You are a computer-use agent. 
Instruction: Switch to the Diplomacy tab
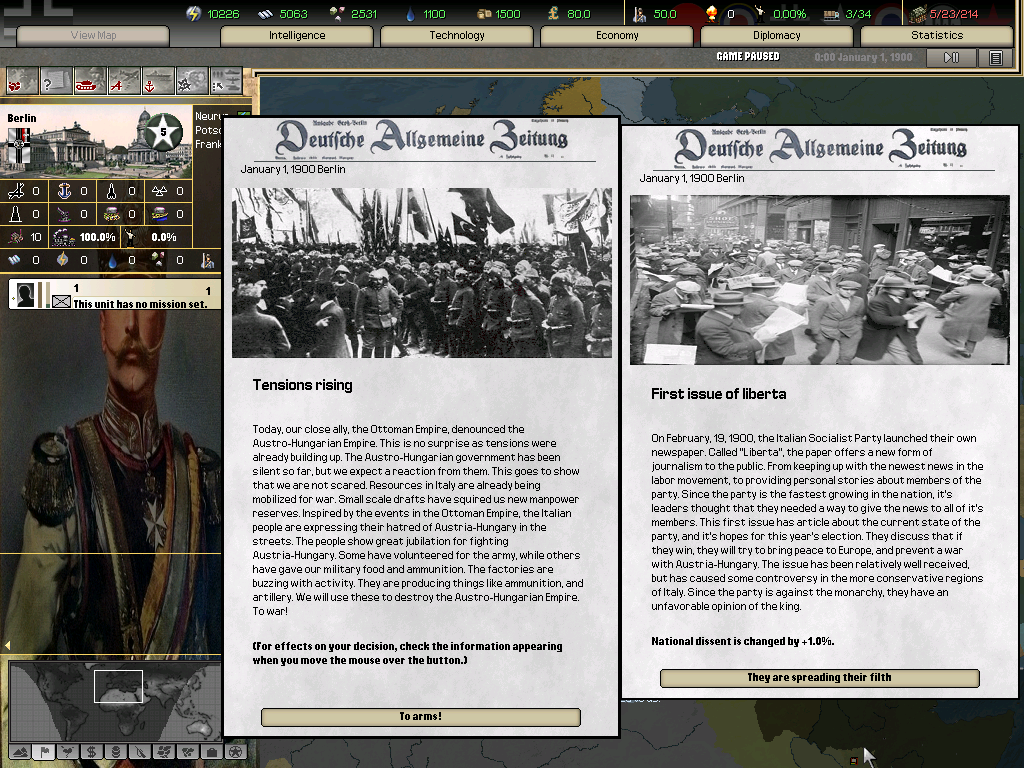(x=775, y=35)
